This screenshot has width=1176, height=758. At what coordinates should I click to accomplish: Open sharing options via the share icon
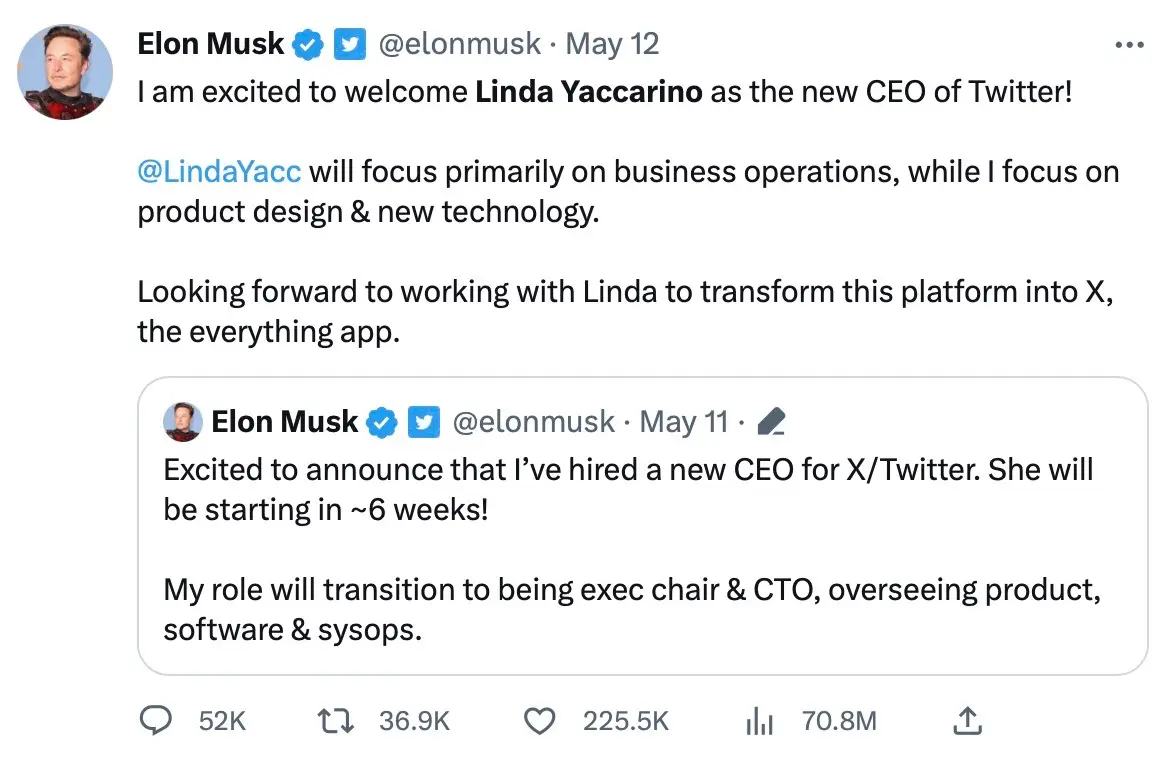[966, 720]
